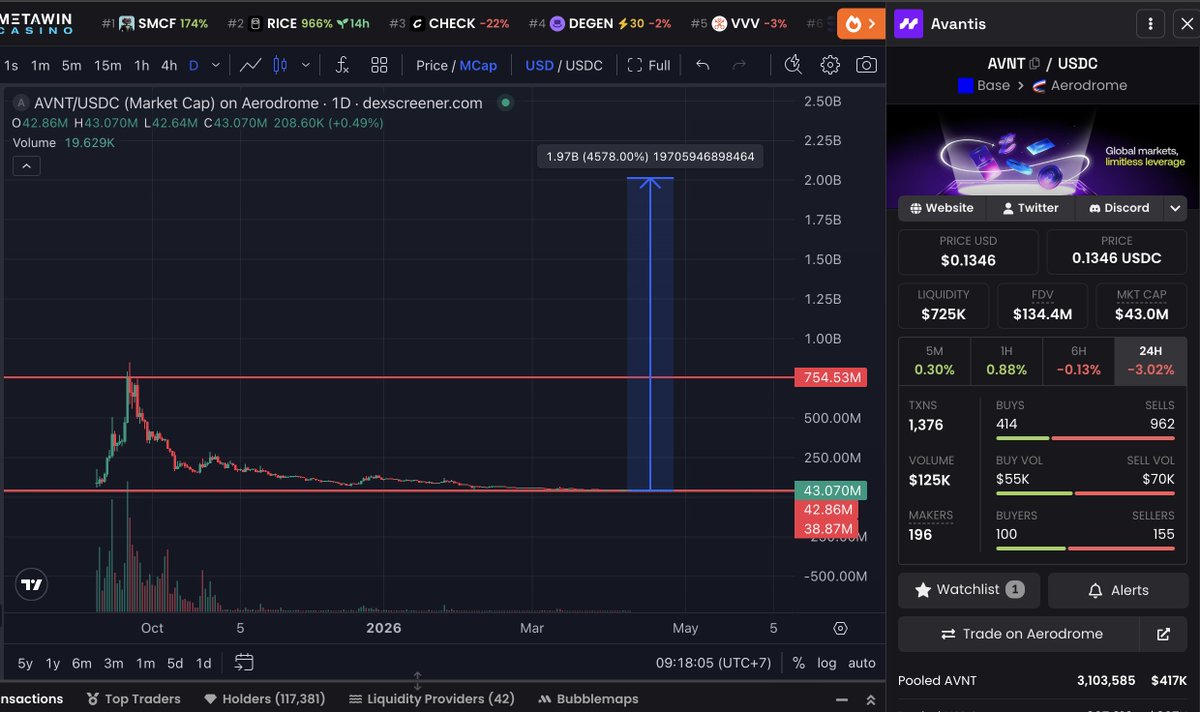Image resolution: width=1200 pixels, height=712 pixels.
Task: Open the multi-chart layout grid icon
Action: (x=379, y=65)
